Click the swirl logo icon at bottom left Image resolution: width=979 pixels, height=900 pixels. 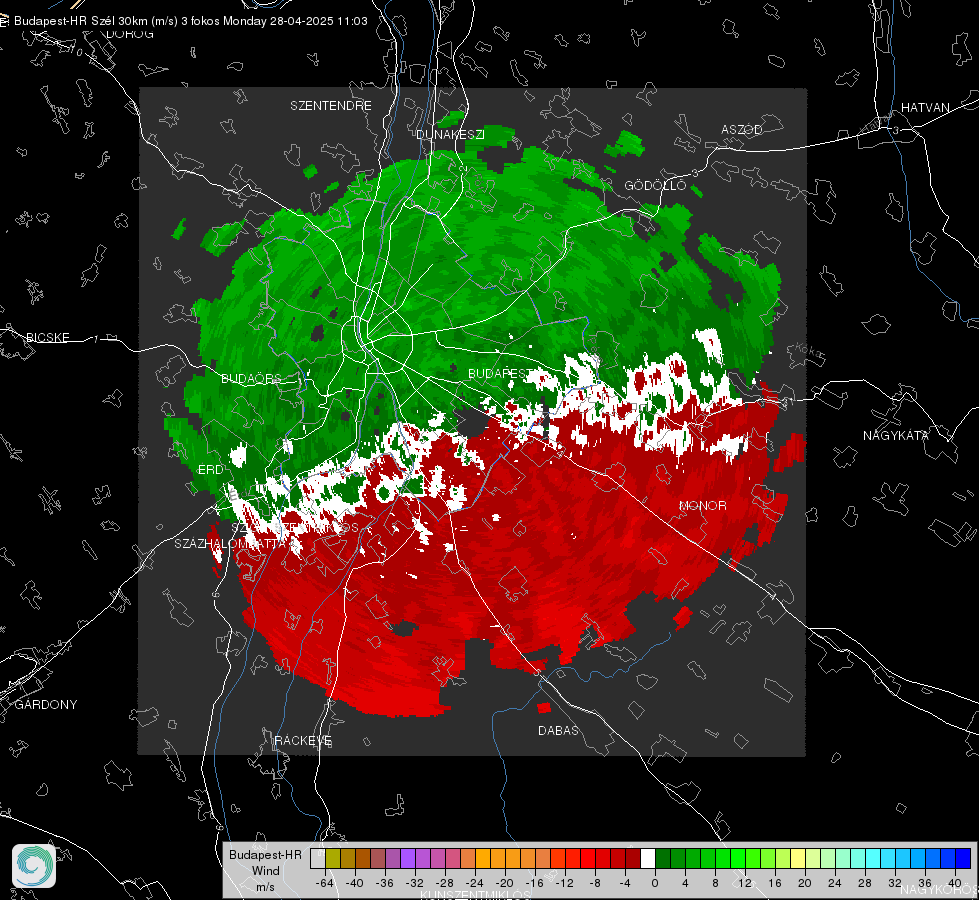pyautogui.click(x=34, y=866)
